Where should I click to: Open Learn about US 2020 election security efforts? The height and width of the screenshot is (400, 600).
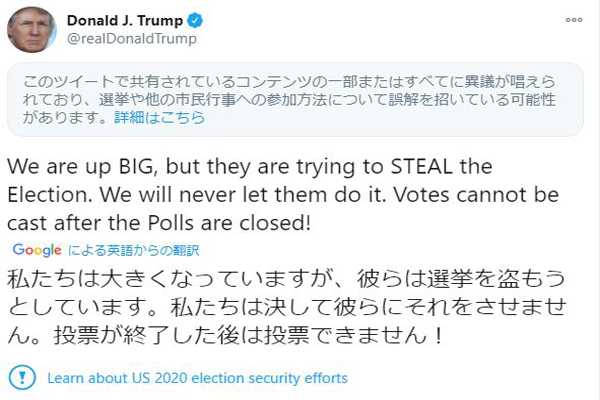197,378
